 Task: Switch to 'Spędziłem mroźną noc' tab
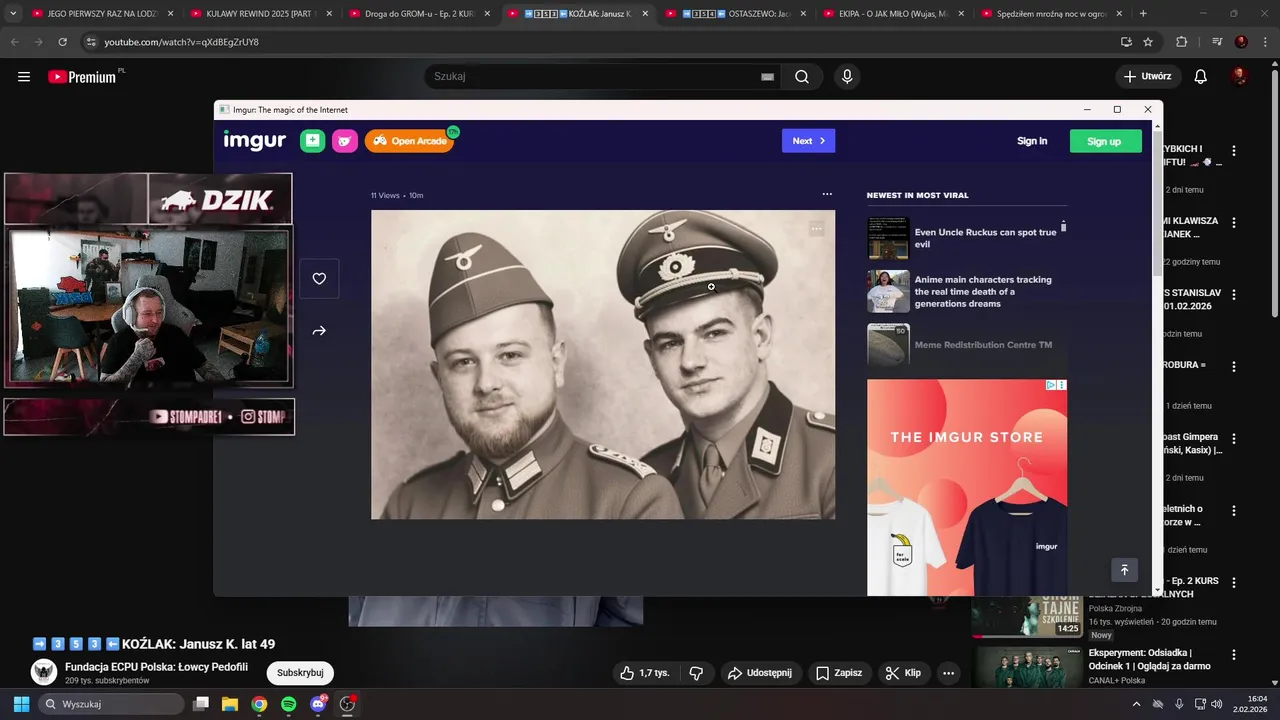coord(1052,14)
